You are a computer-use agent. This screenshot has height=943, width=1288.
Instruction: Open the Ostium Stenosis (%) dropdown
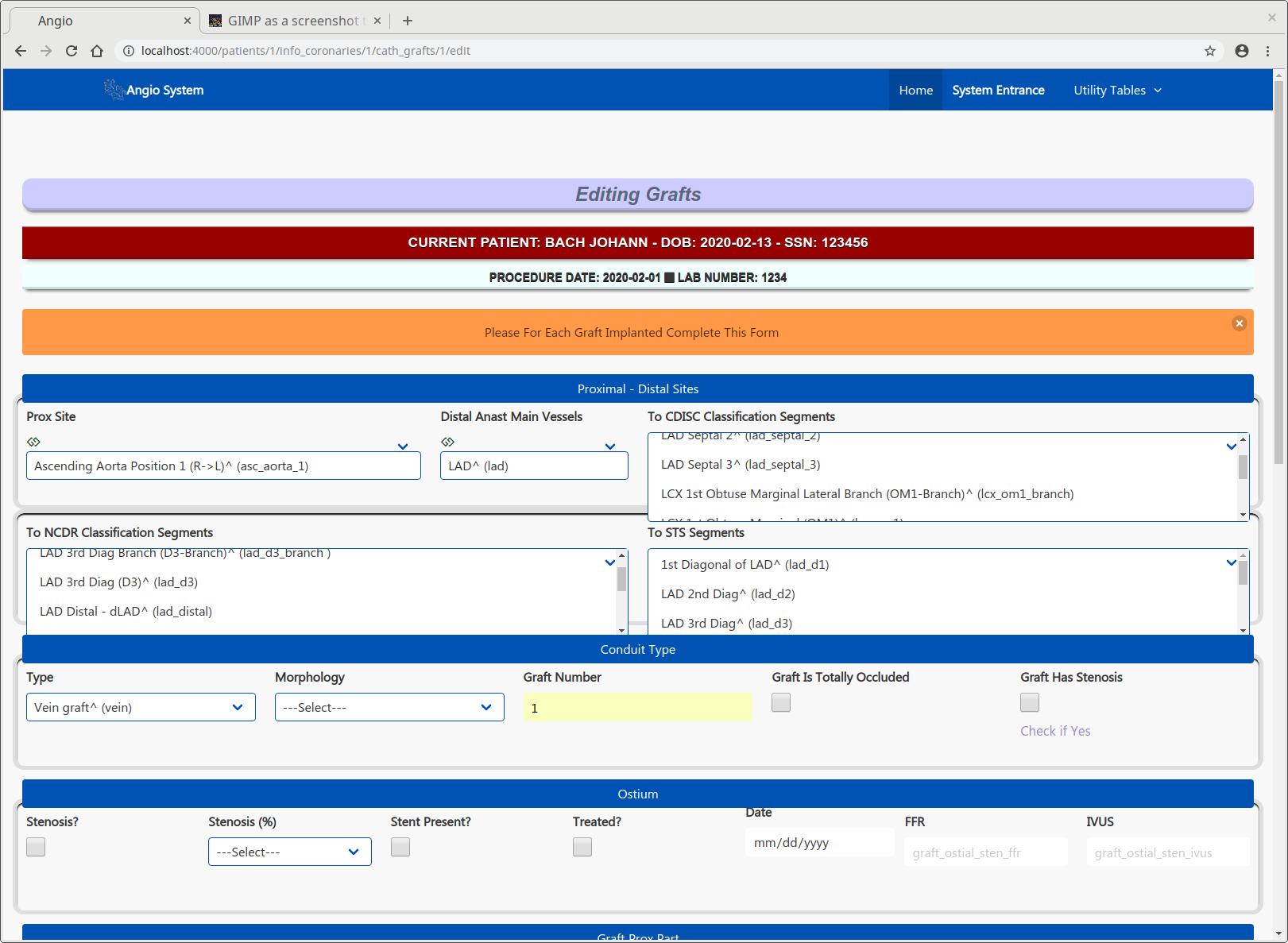click(289, 852)
